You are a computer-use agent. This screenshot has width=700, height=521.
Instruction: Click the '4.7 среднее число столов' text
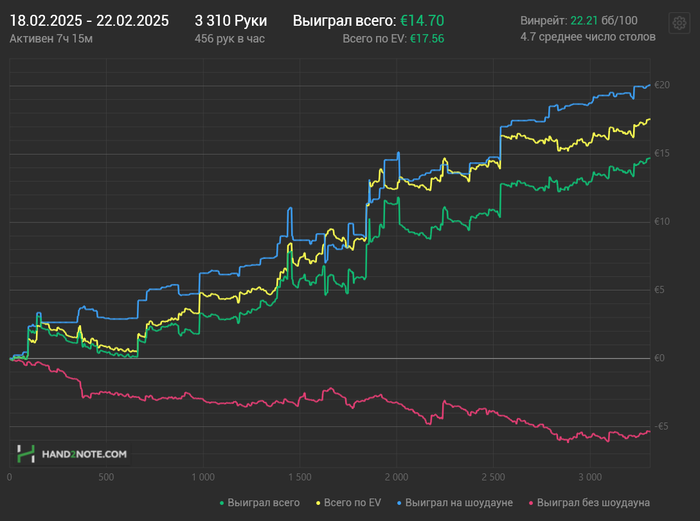[588, 37]
